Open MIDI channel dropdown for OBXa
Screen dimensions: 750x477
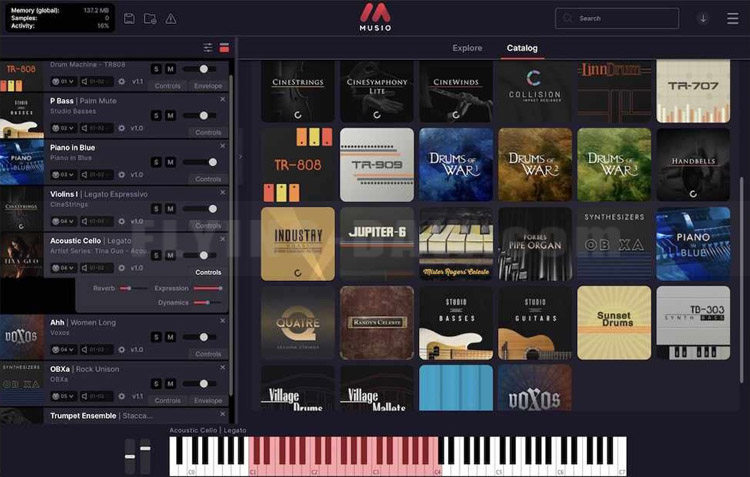[x=63, y=396]
